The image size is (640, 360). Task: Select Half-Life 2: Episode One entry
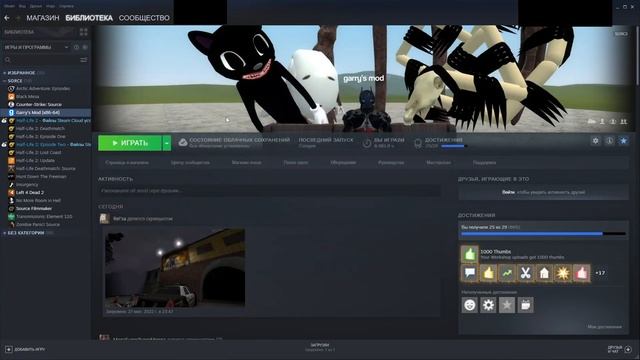click(41, 136)
